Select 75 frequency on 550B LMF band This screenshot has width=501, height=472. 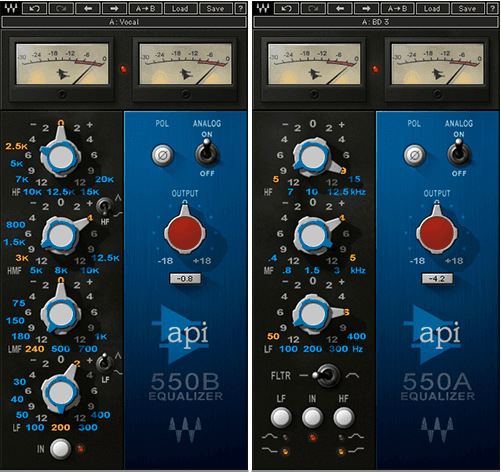19,303
